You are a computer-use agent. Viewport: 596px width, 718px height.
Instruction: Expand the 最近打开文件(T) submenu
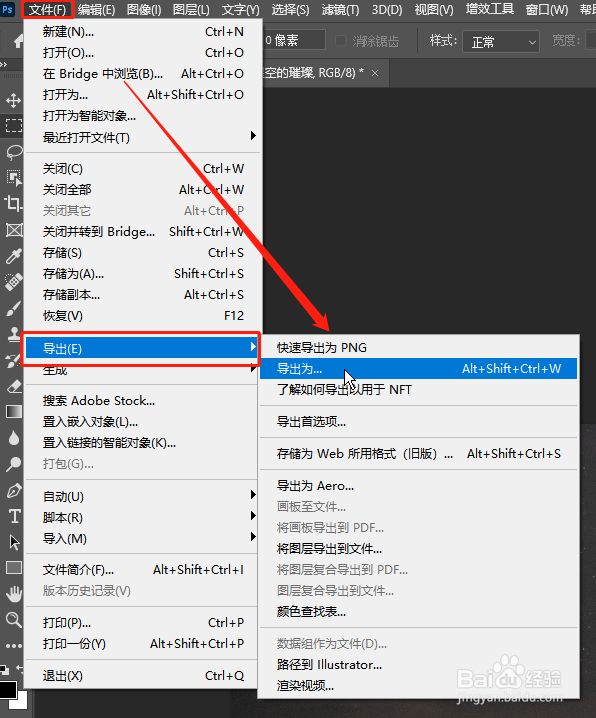[x=143, y=137]
